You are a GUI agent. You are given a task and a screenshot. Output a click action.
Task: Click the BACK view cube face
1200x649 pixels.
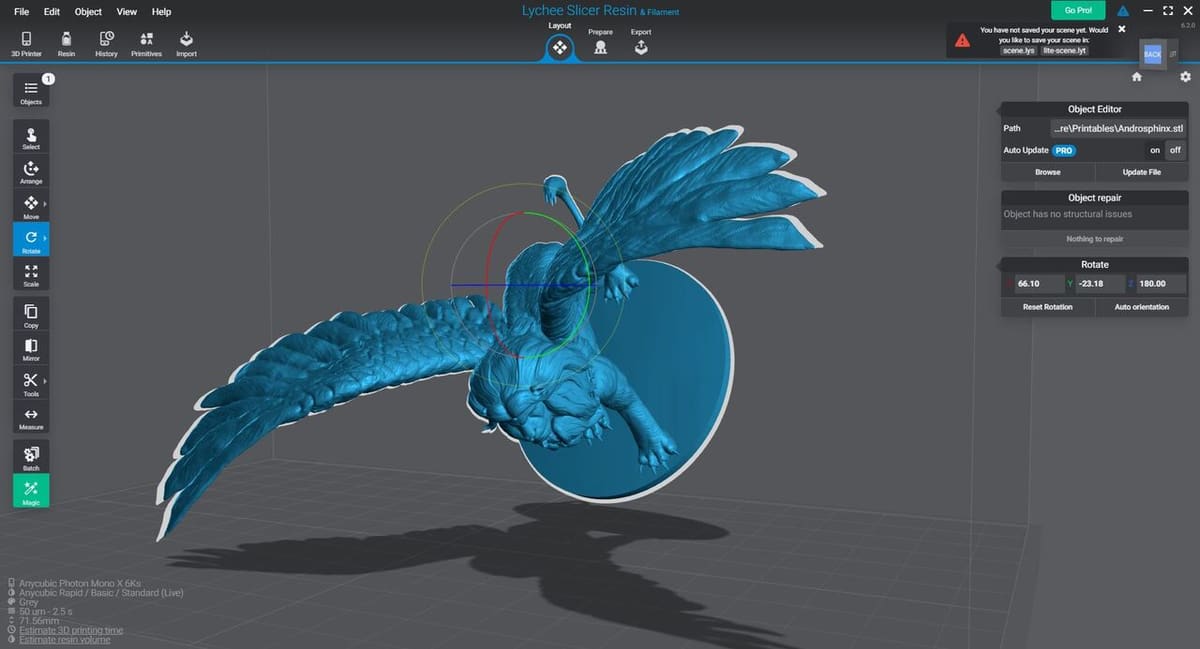pyautogui.click(x=1152, y=54)
